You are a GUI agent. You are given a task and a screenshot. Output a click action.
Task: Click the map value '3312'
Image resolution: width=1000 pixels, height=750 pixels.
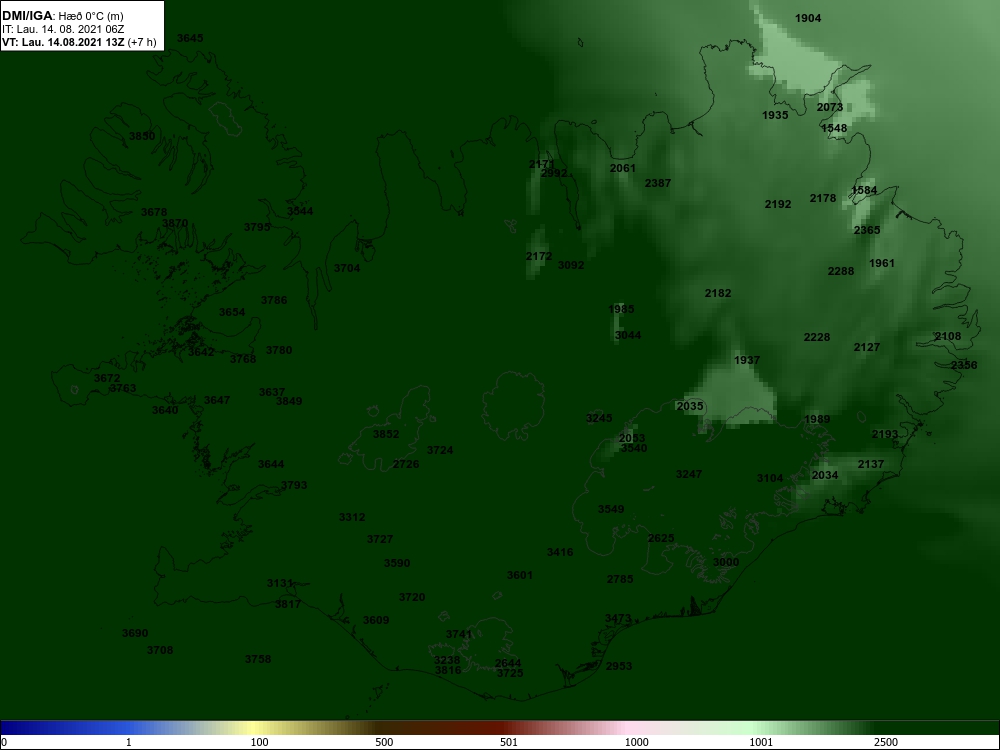pyautogui.click(x=352, y=517)
